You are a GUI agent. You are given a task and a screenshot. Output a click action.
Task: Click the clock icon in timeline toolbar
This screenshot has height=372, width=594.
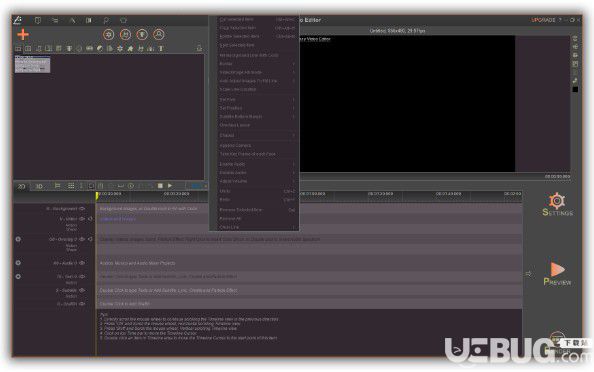[x=131, y=186]
